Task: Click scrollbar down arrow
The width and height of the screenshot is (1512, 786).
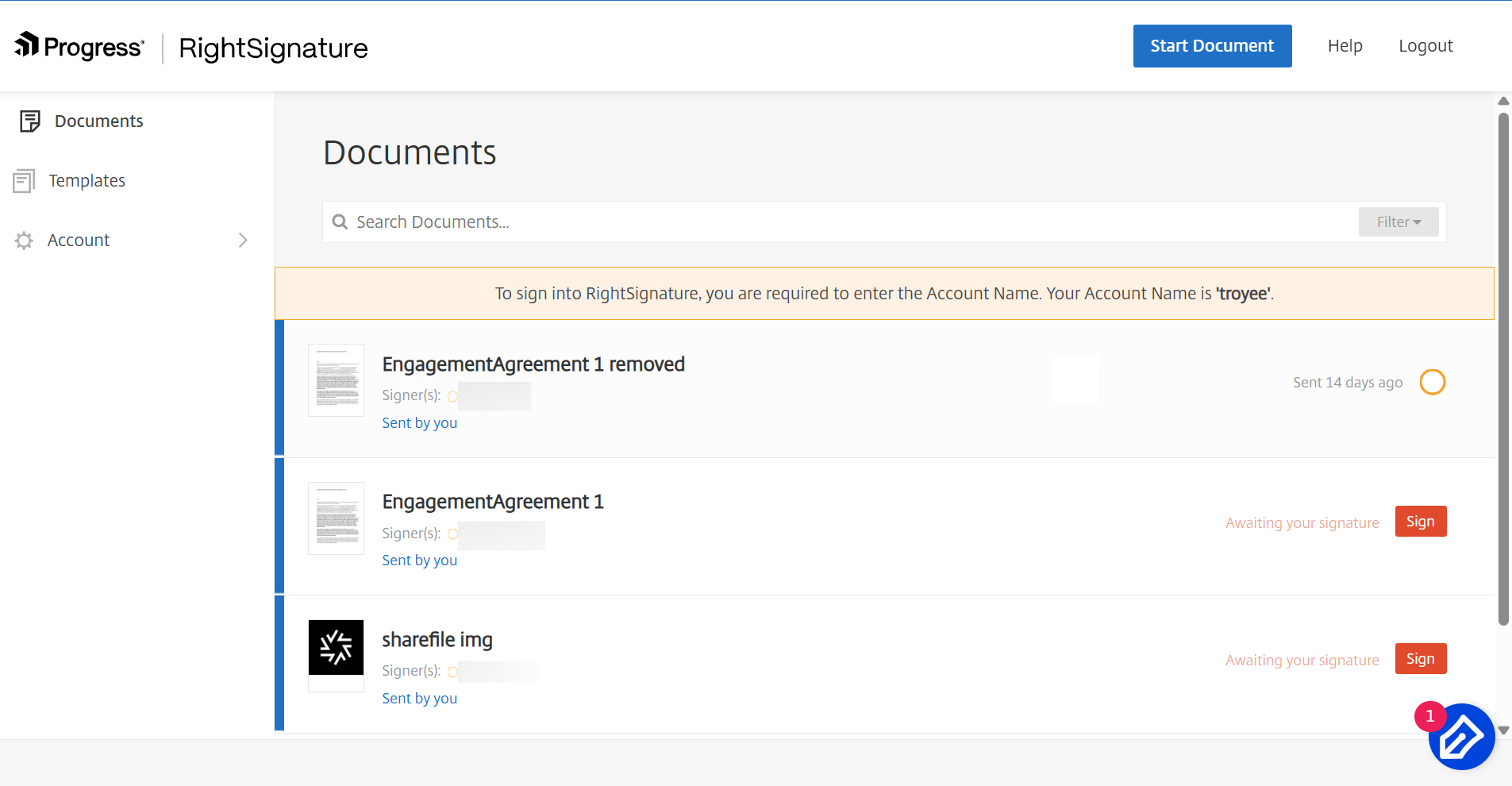Action: pos(1503,730)
